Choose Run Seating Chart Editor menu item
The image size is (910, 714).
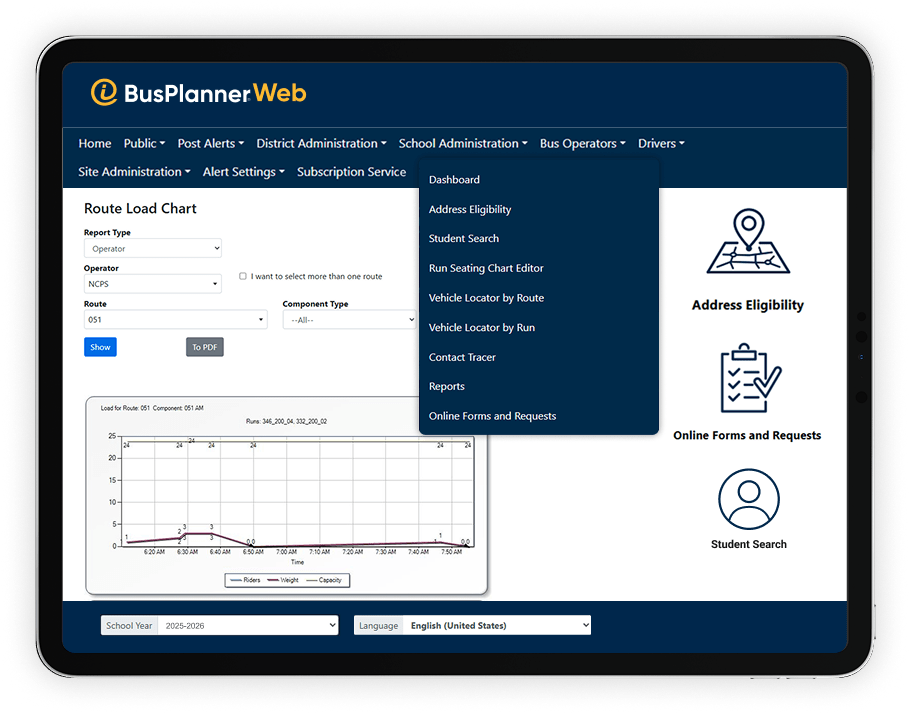point(486,268)
